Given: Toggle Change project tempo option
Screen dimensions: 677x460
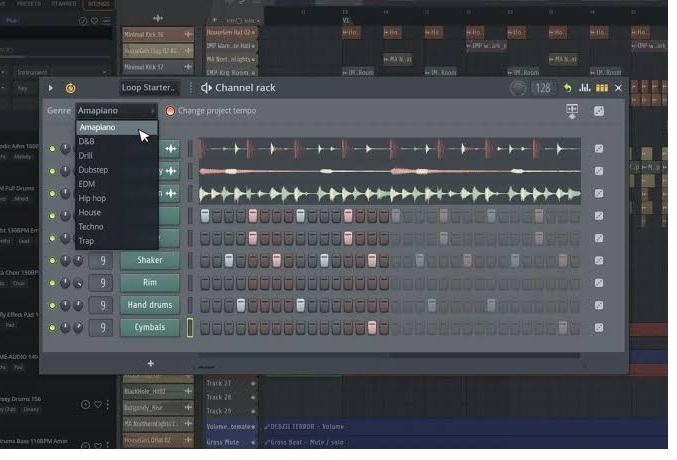Looking at the screenshot, I should (x=170, y=111).
